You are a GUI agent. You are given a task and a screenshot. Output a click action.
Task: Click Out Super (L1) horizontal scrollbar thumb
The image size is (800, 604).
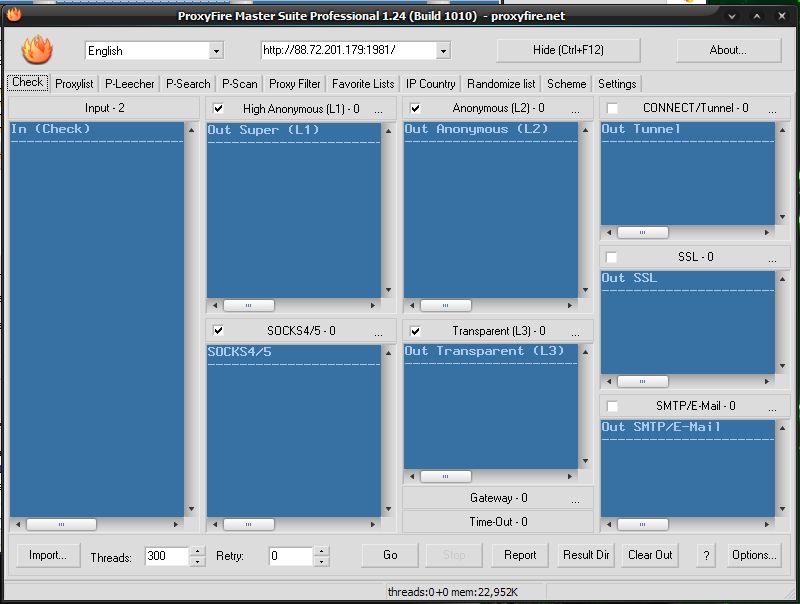pos(248,305)
